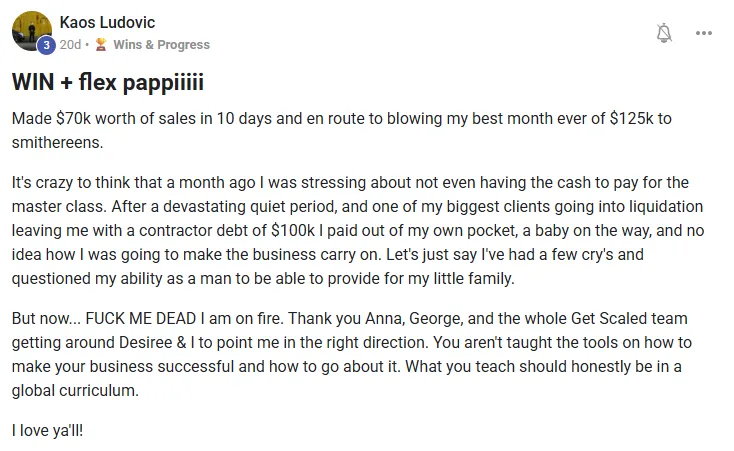Click the $100k contractor debt text
Viewport: 734px width, 451px height.
tap(293, 230)
